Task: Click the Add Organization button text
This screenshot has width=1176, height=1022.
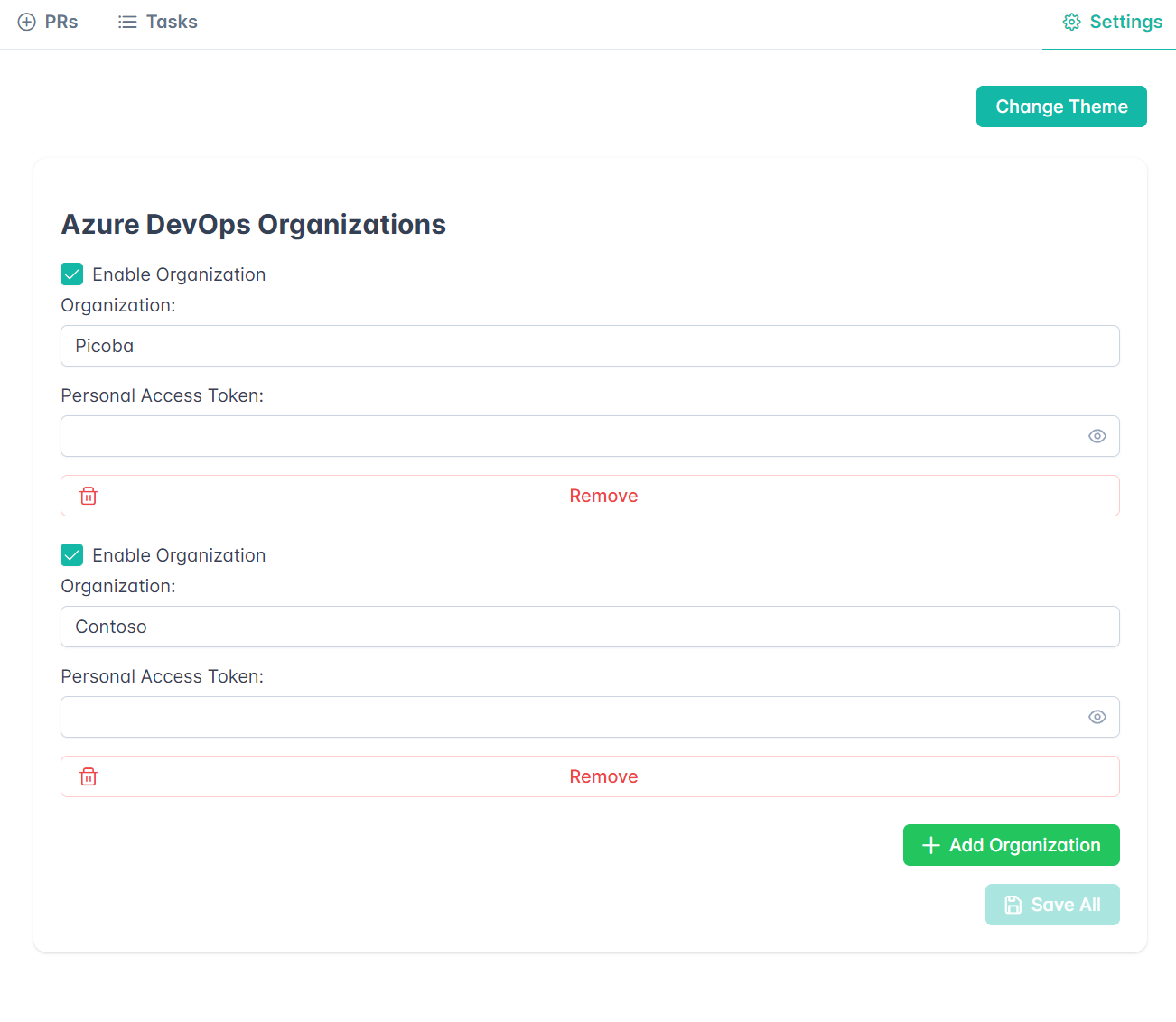Action: (x=1024, y=845)
